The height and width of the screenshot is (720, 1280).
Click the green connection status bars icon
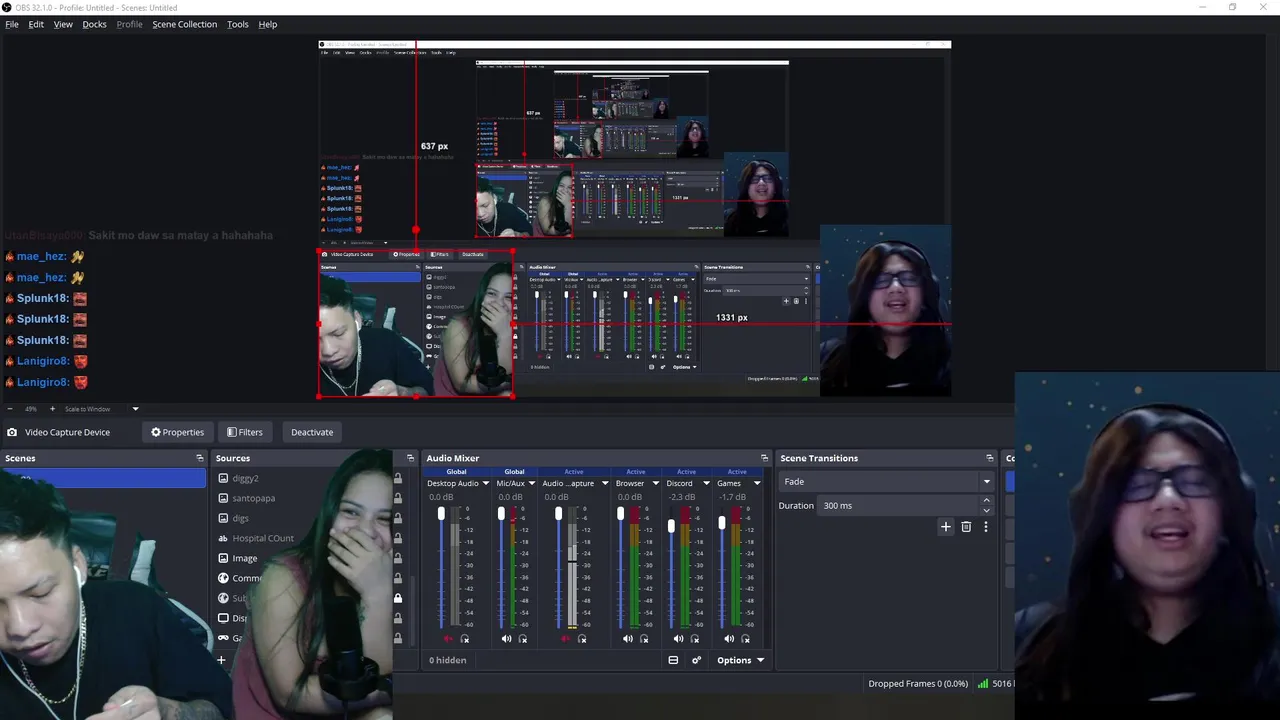point(983,684)
